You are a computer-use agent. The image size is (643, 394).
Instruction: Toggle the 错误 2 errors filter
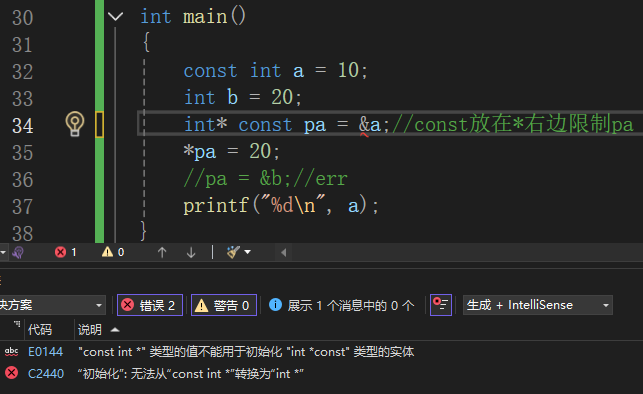pos(150,305)
